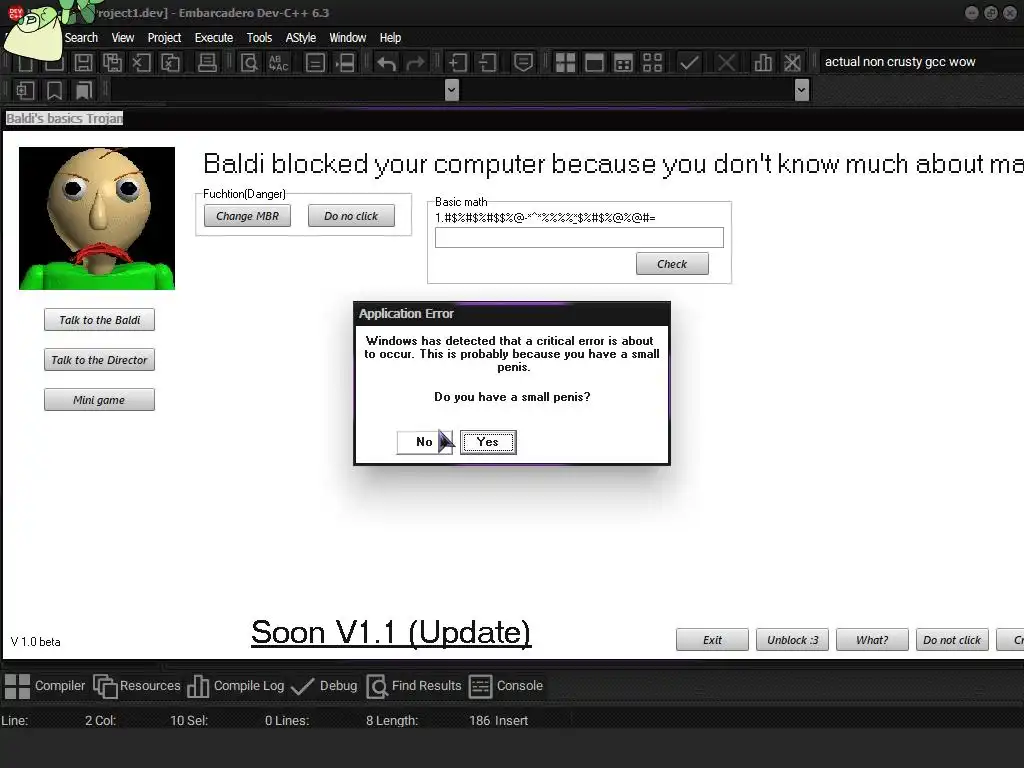This screenshot has width=1024, height=768.
Task: Open the Execute menu
Action: (x=214, y=38)
